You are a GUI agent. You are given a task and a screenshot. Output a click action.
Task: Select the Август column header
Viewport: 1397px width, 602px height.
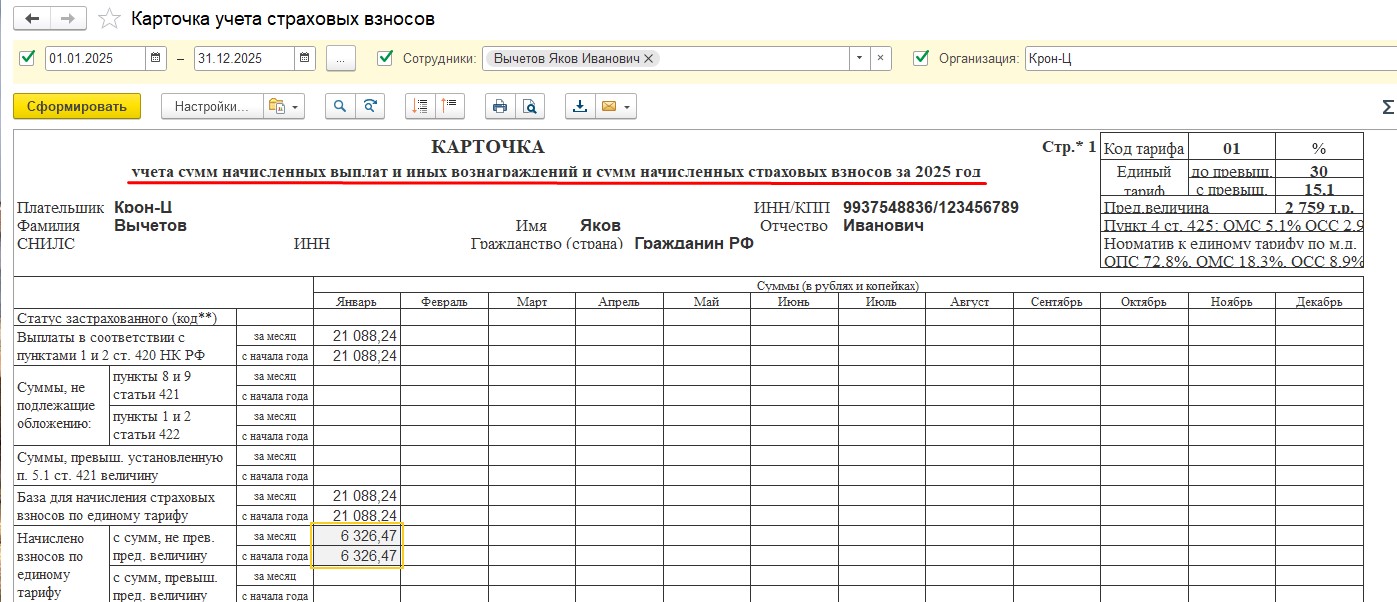click(x=969, y=301)
